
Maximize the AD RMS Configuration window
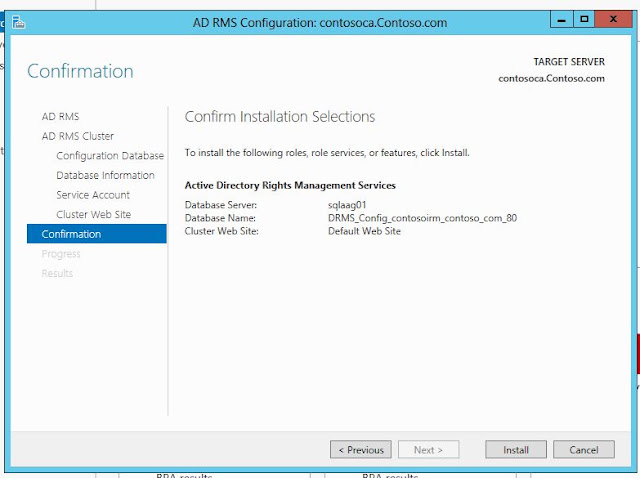(x=584, y=19)
